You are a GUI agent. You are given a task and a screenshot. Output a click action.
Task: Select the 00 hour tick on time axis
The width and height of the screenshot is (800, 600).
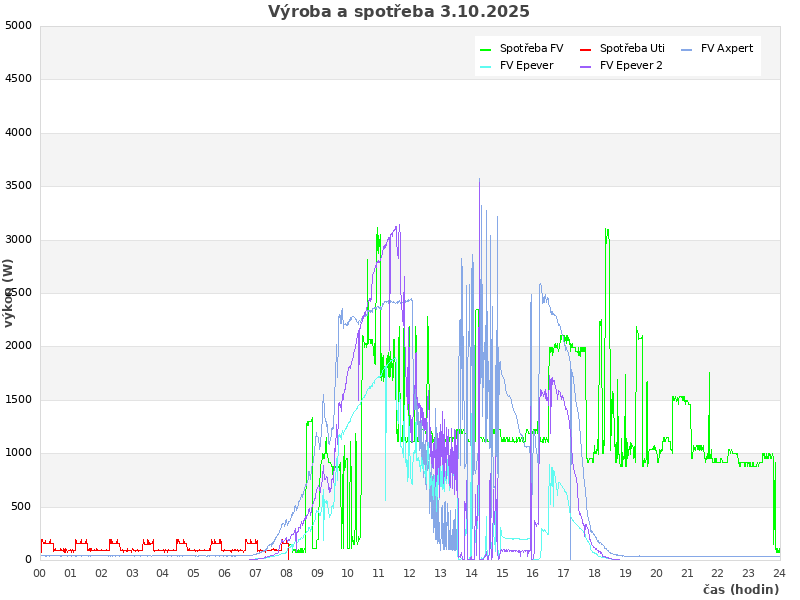(40, 573)
